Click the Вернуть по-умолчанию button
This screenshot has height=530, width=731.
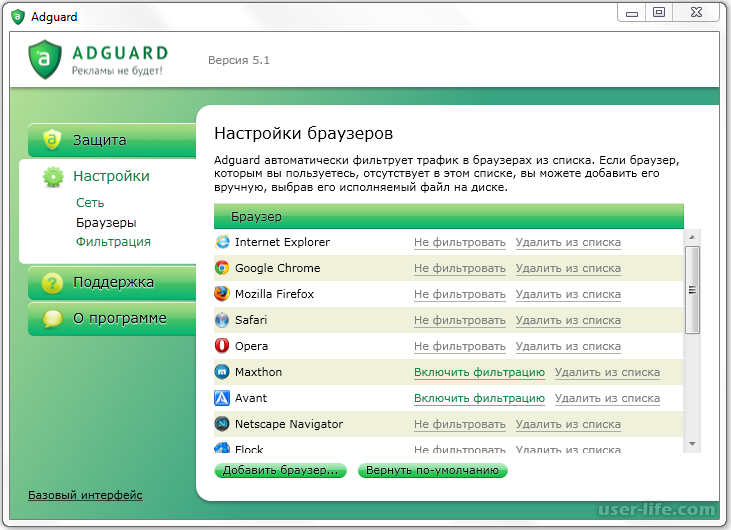(432, 470)
